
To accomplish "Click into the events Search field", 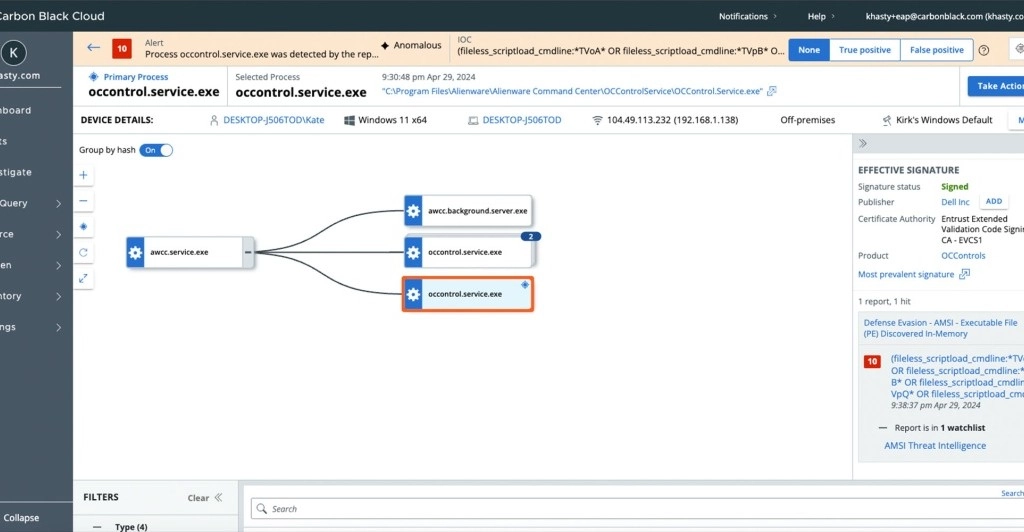I will coord(637,509).
